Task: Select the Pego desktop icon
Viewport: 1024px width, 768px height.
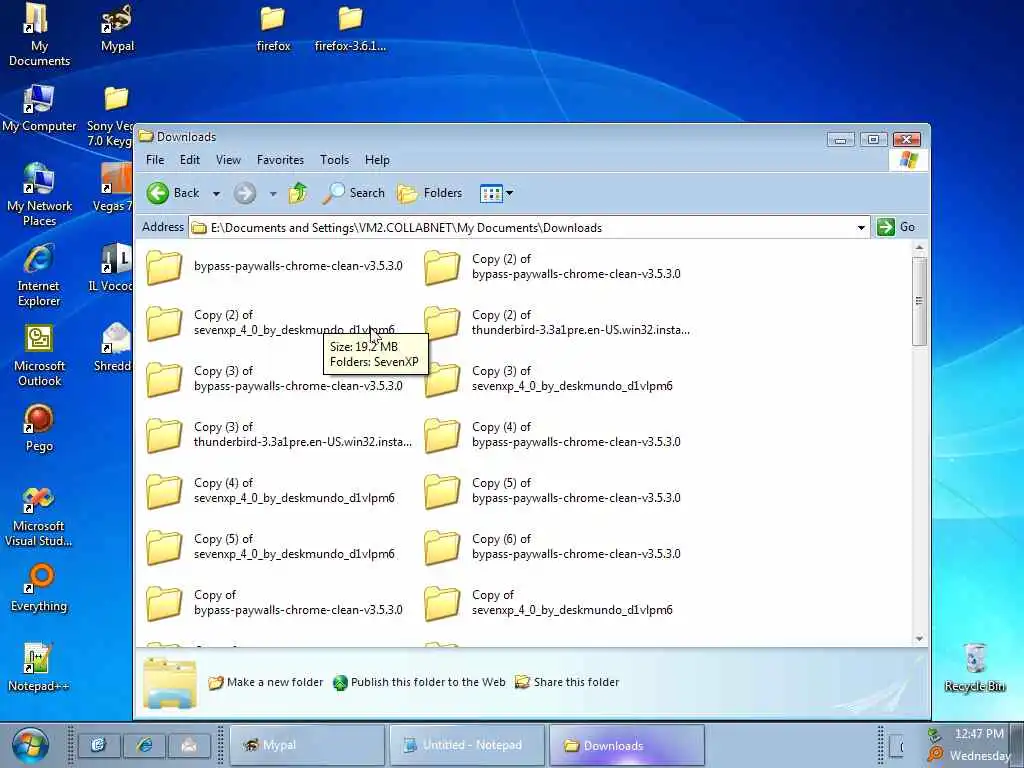Action: tap(39, 428)
